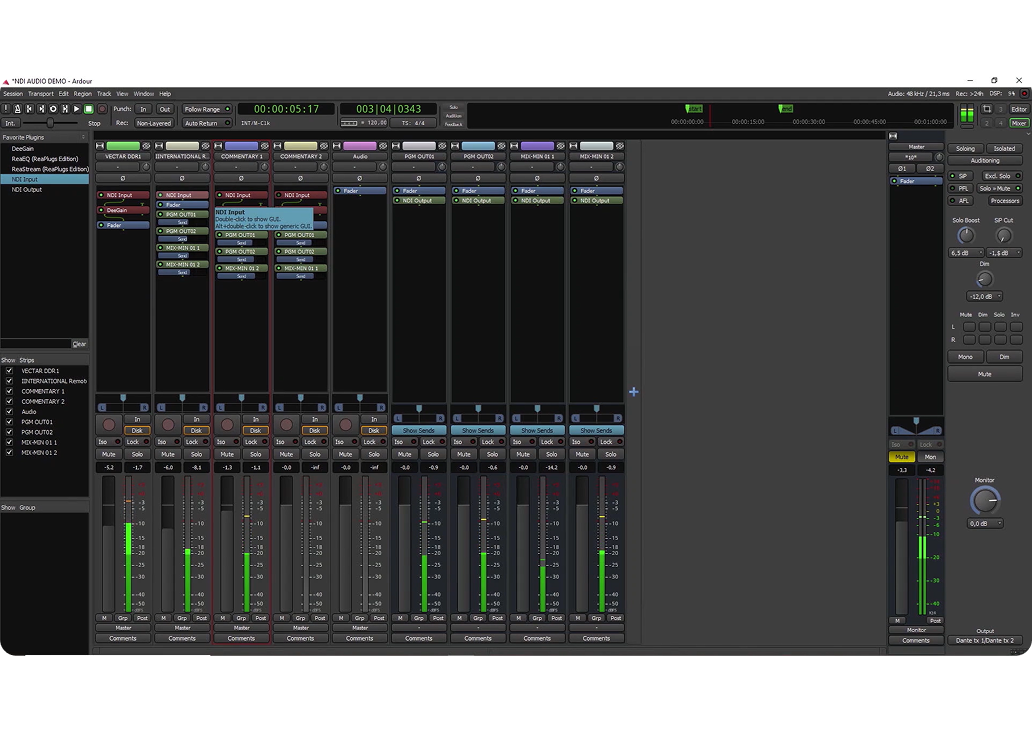Click the green Stop transport button

coord(89,109)
